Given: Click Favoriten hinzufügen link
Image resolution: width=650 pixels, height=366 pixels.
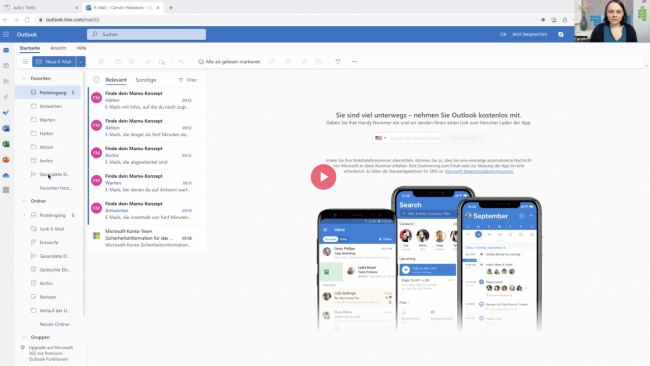Looking at the screenshot, I should 56,188.
